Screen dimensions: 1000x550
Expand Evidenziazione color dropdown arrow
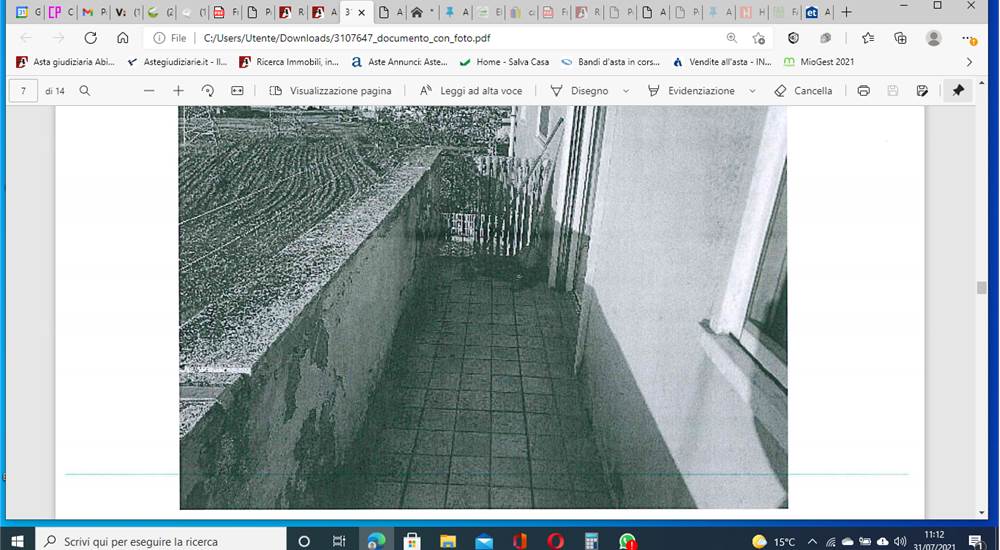[x=752, y=91]
